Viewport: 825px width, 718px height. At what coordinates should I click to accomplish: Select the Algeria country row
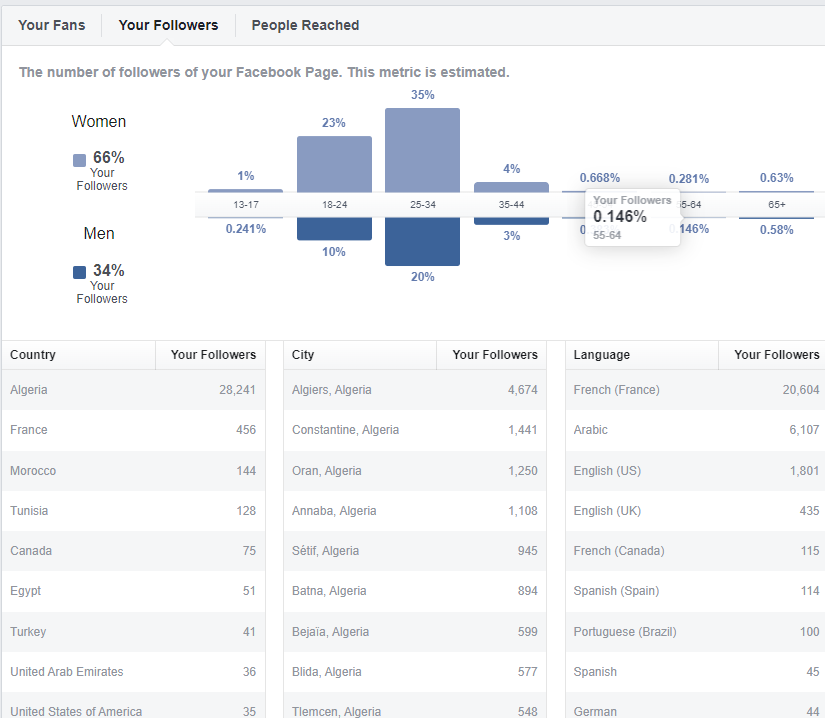coord(133,390)
